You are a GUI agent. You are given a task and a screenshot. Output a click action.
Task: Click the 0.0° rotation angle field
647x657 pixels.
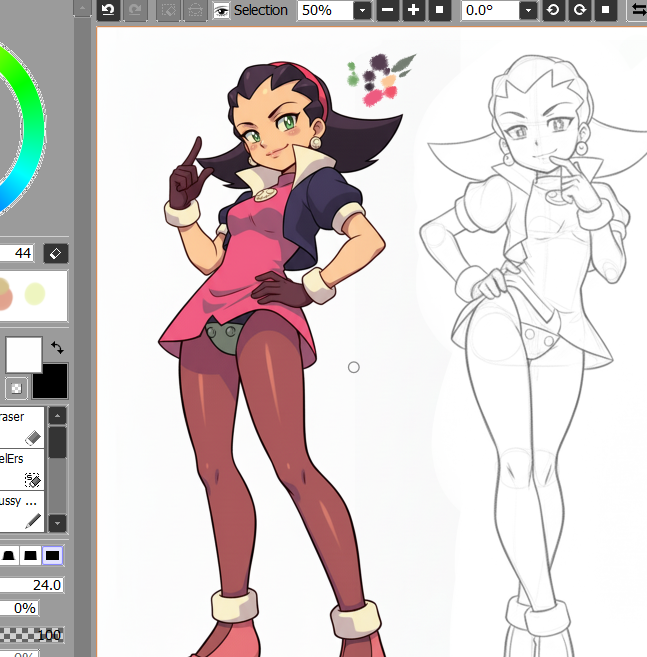pos(490,10)
